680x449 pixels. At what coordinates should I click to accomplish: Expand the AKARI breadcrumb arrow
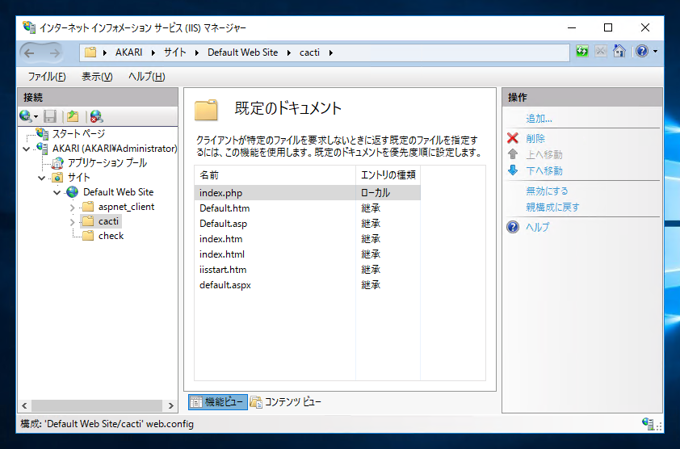pyautogui.click(x=153, y=53)
